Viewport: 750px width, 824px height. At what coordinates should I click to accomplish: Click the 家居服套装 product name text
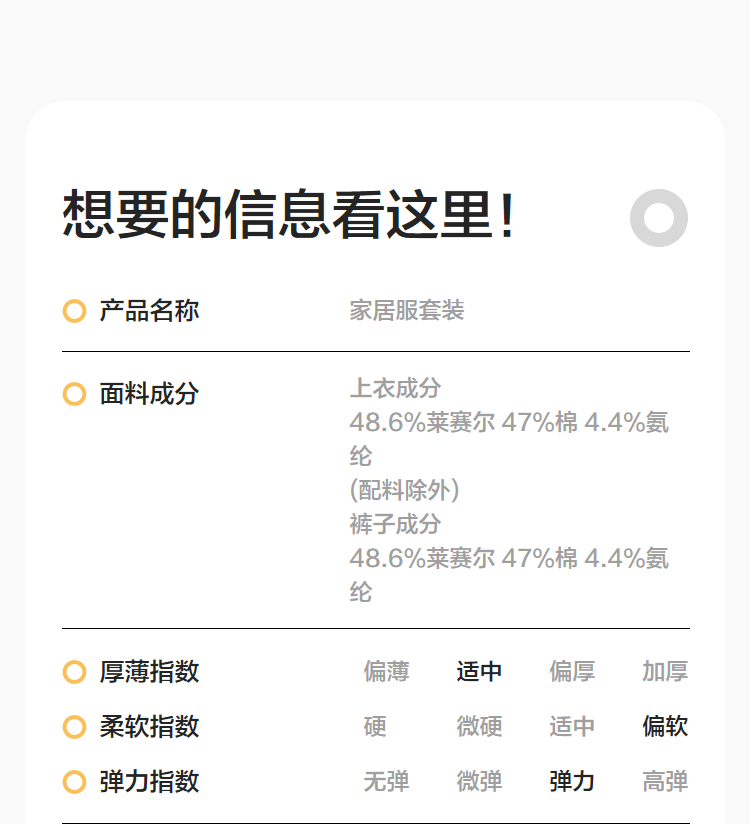point(407,311)
